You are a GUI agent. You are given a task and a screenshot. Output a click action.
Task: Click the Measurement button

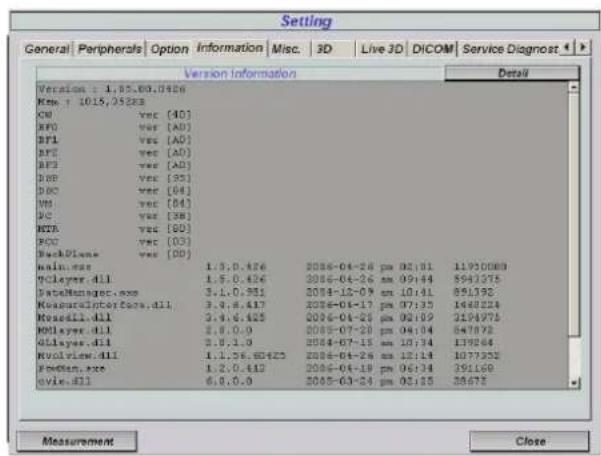point(77,441)
